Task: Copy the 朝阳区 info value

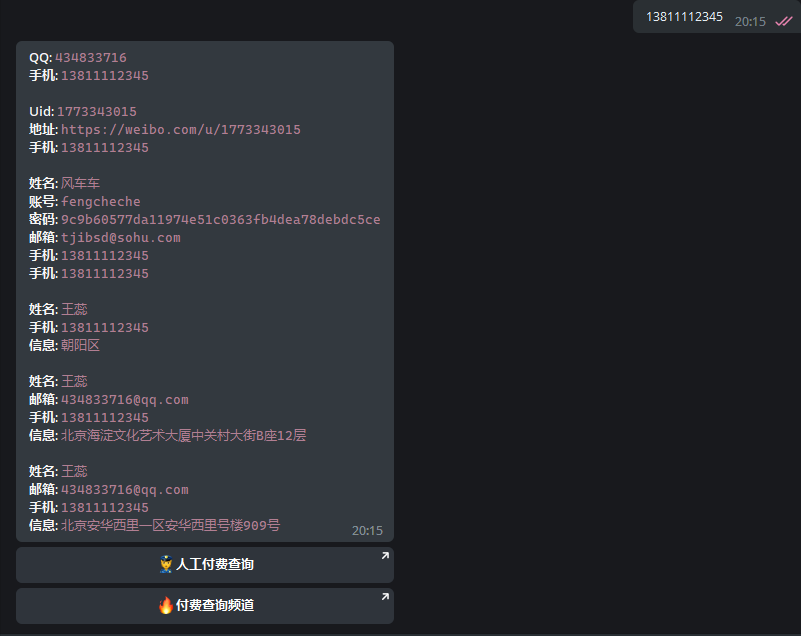Action: click(x=80, y=346)
